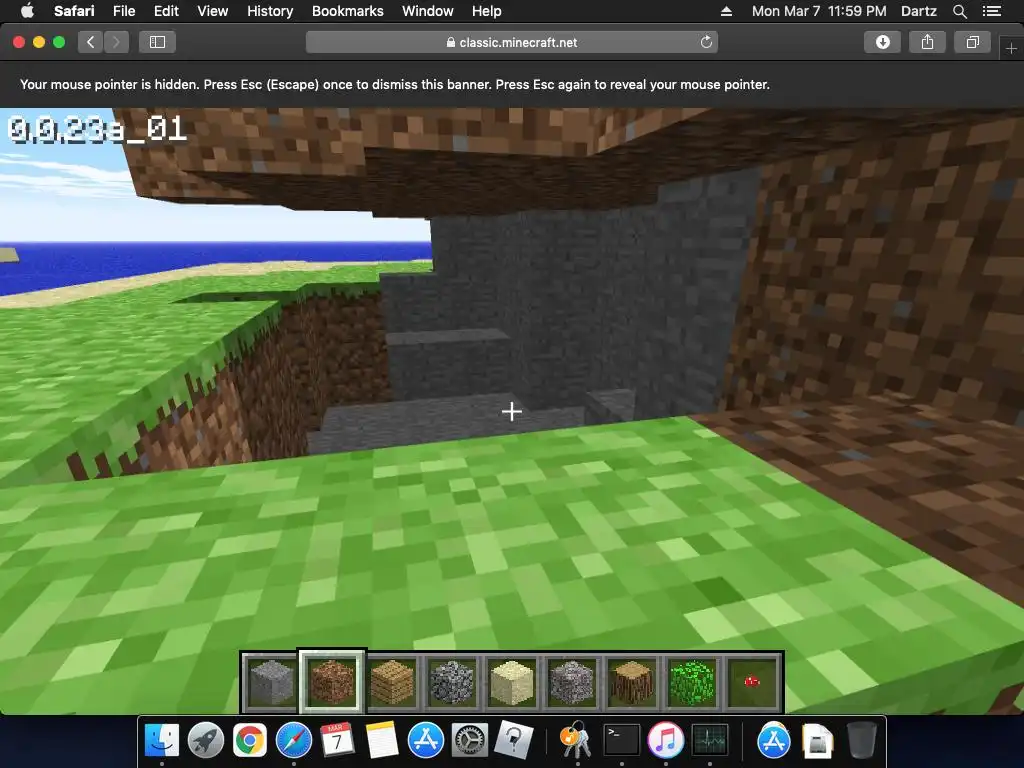Image resolution: width=1024 pixels, height=768 pixels.
Task: Open the first App Store icon in the Dock
Action: click(426, 741)
